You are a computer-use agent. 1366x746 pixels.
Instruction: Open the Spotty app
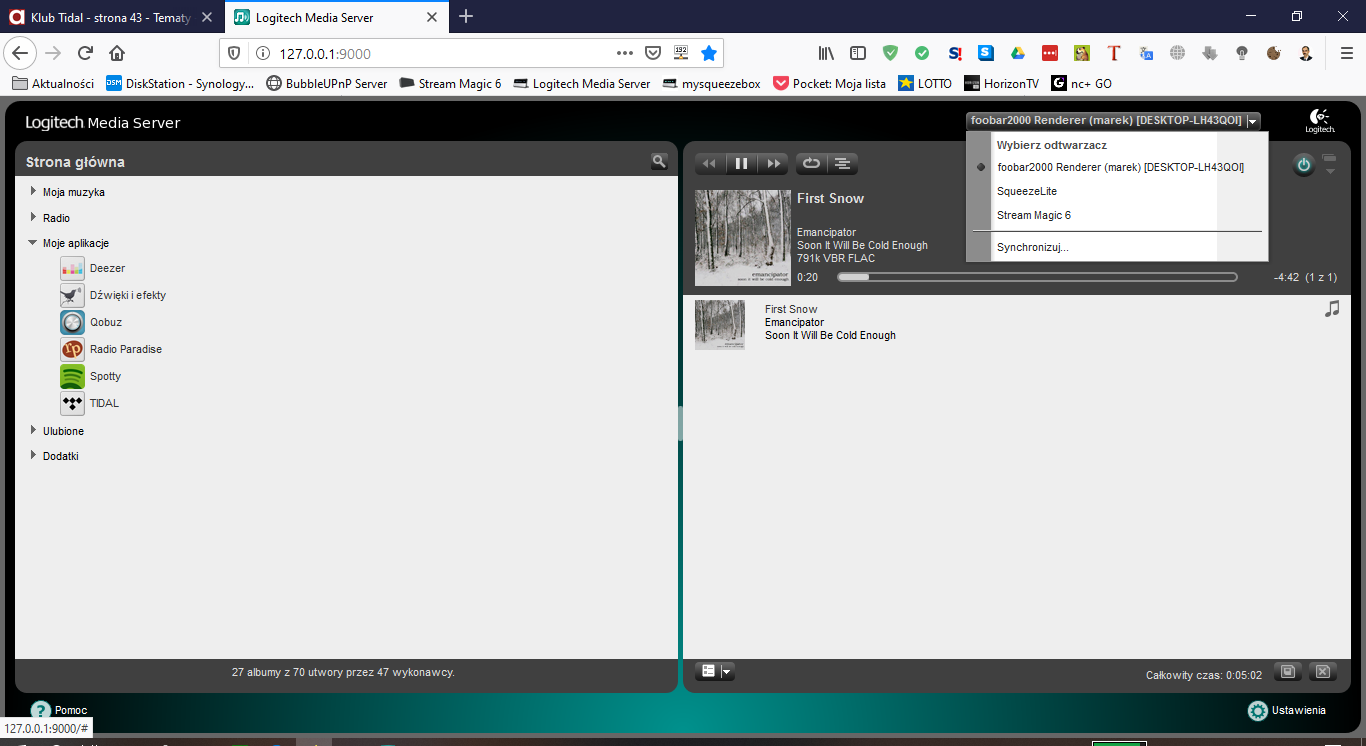click(91, 376)
